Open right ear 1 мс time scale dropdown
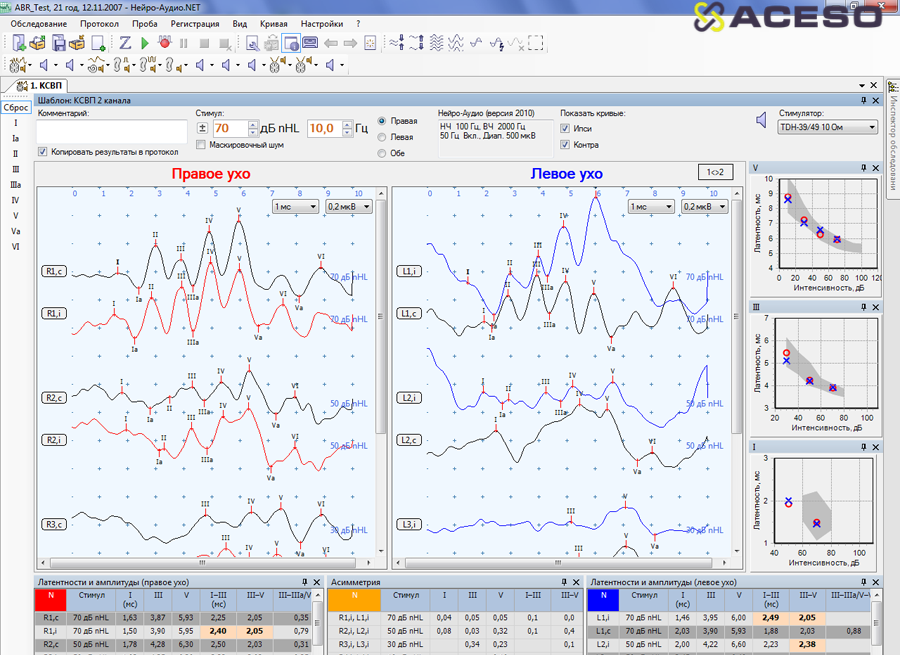The width and height of the screenshot is (900, 655). (x=296, y=206)
